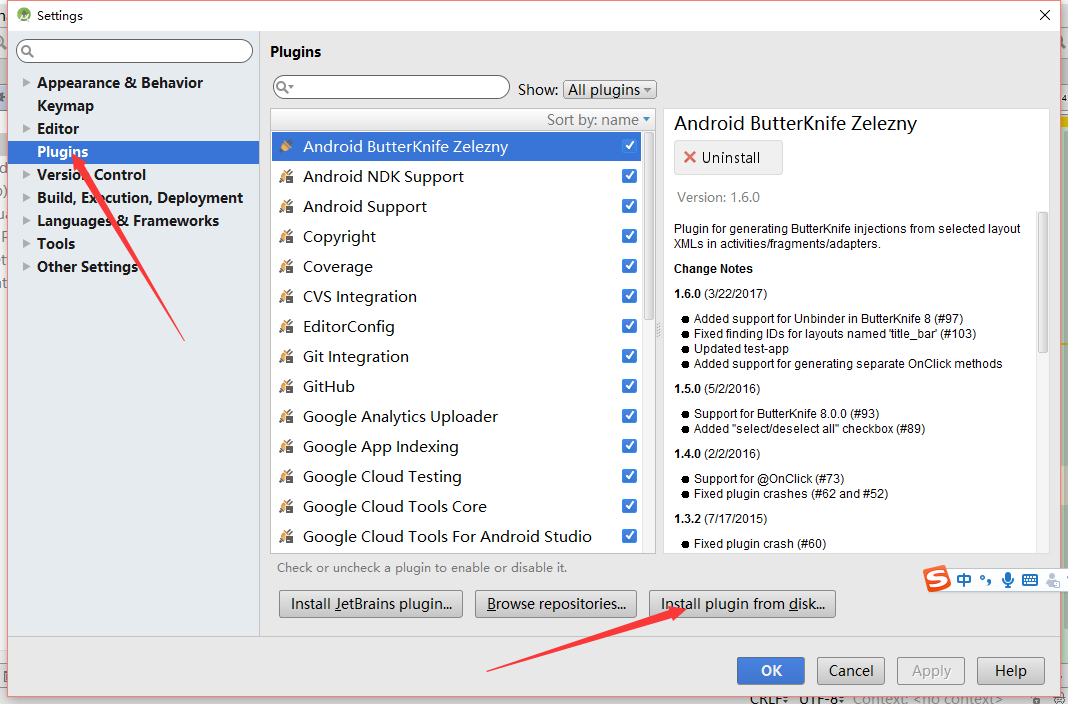Open the Show All plugins dropdown
Screen dimensions: 1068x704
[x=610, y=90]
